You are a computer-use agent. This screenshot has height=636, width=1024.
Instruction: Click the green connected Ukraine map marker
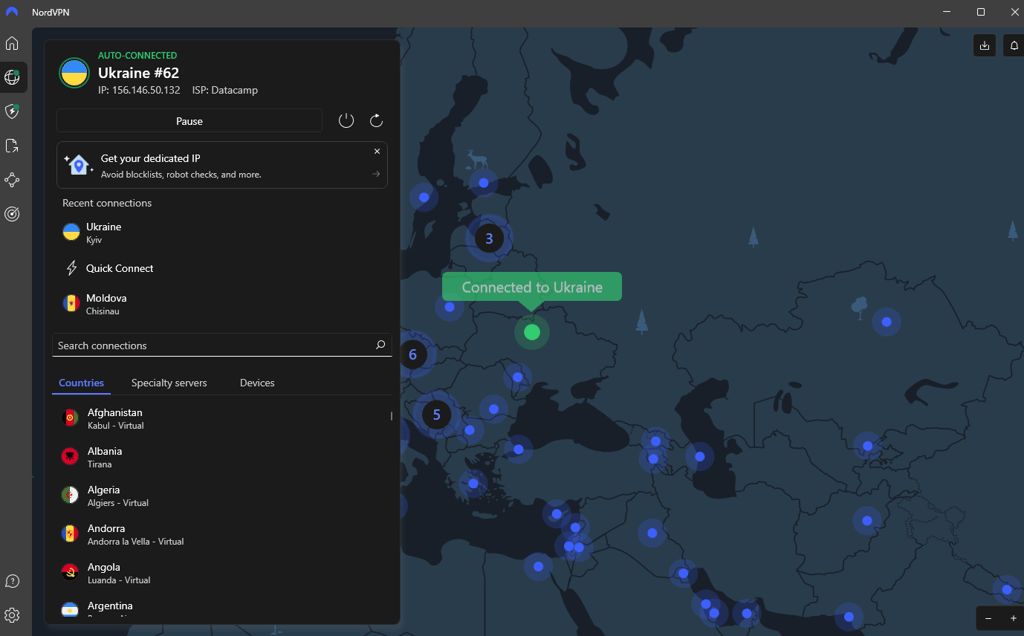coord(532,332)
